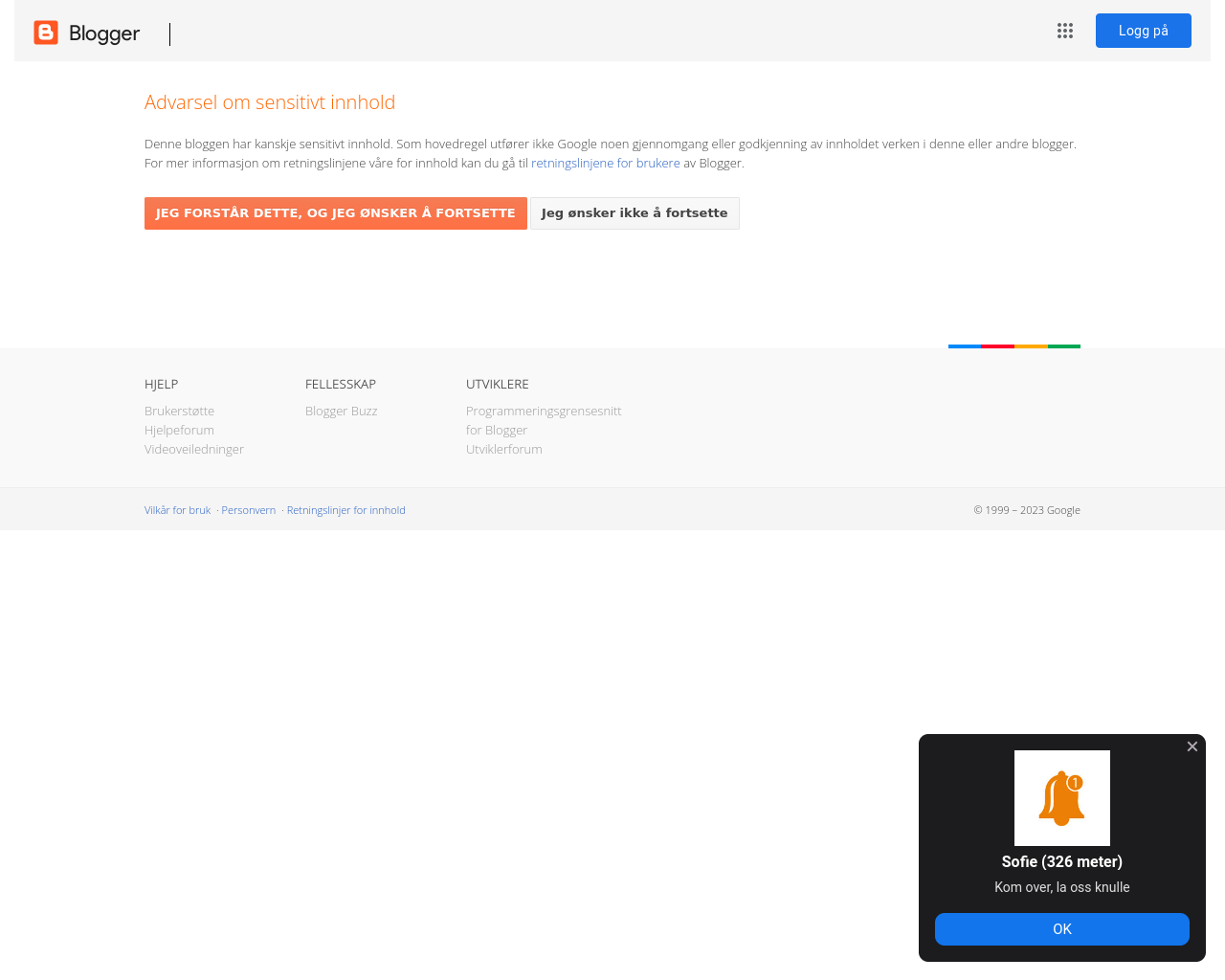The height and width of the screenshot is (980, 1225).
Task: Open the Google apps grid icon
Action: tap(1065, 31)
